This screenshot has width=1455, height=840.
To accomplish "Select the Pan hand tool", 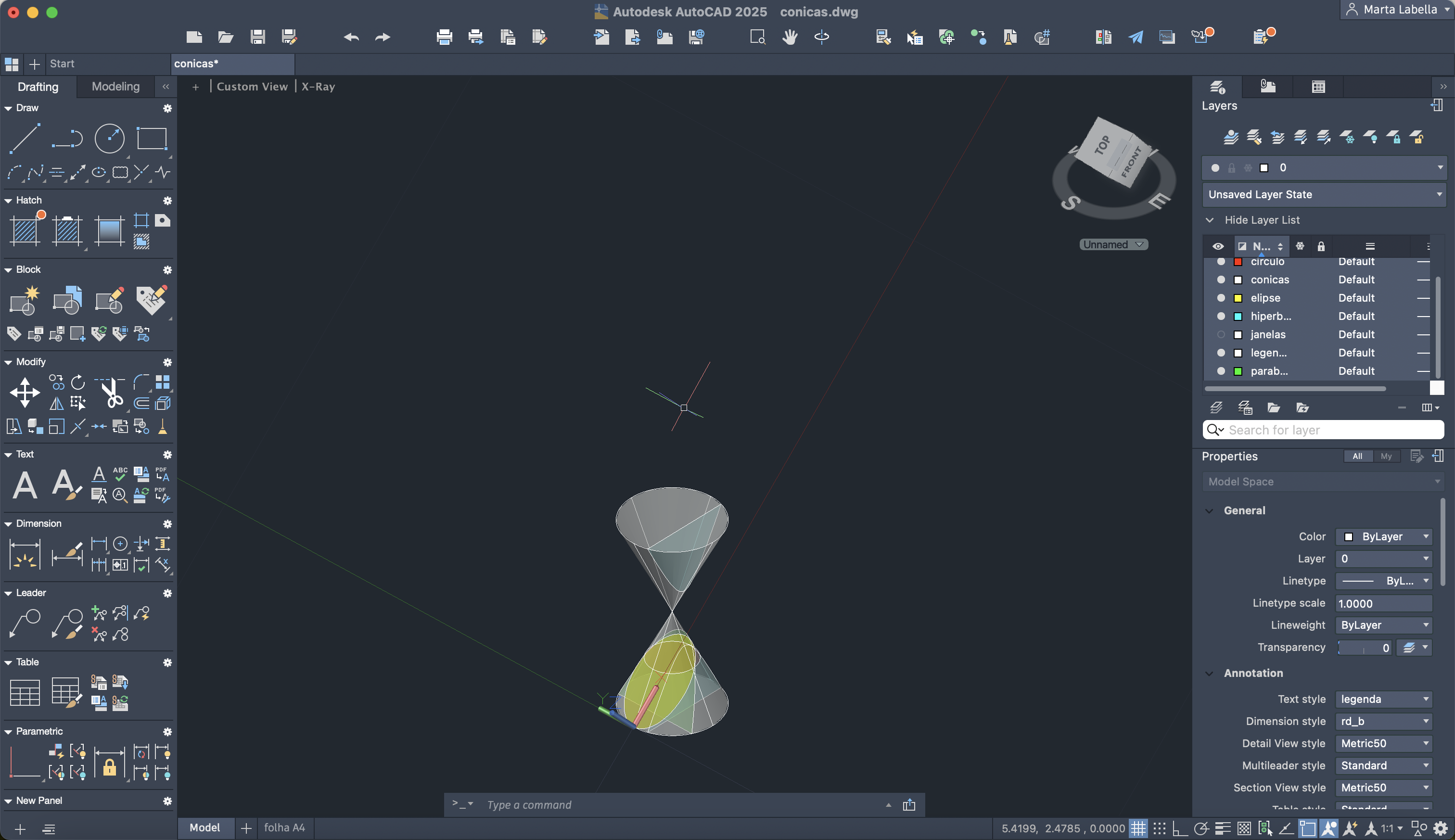I will coord(789,38).
